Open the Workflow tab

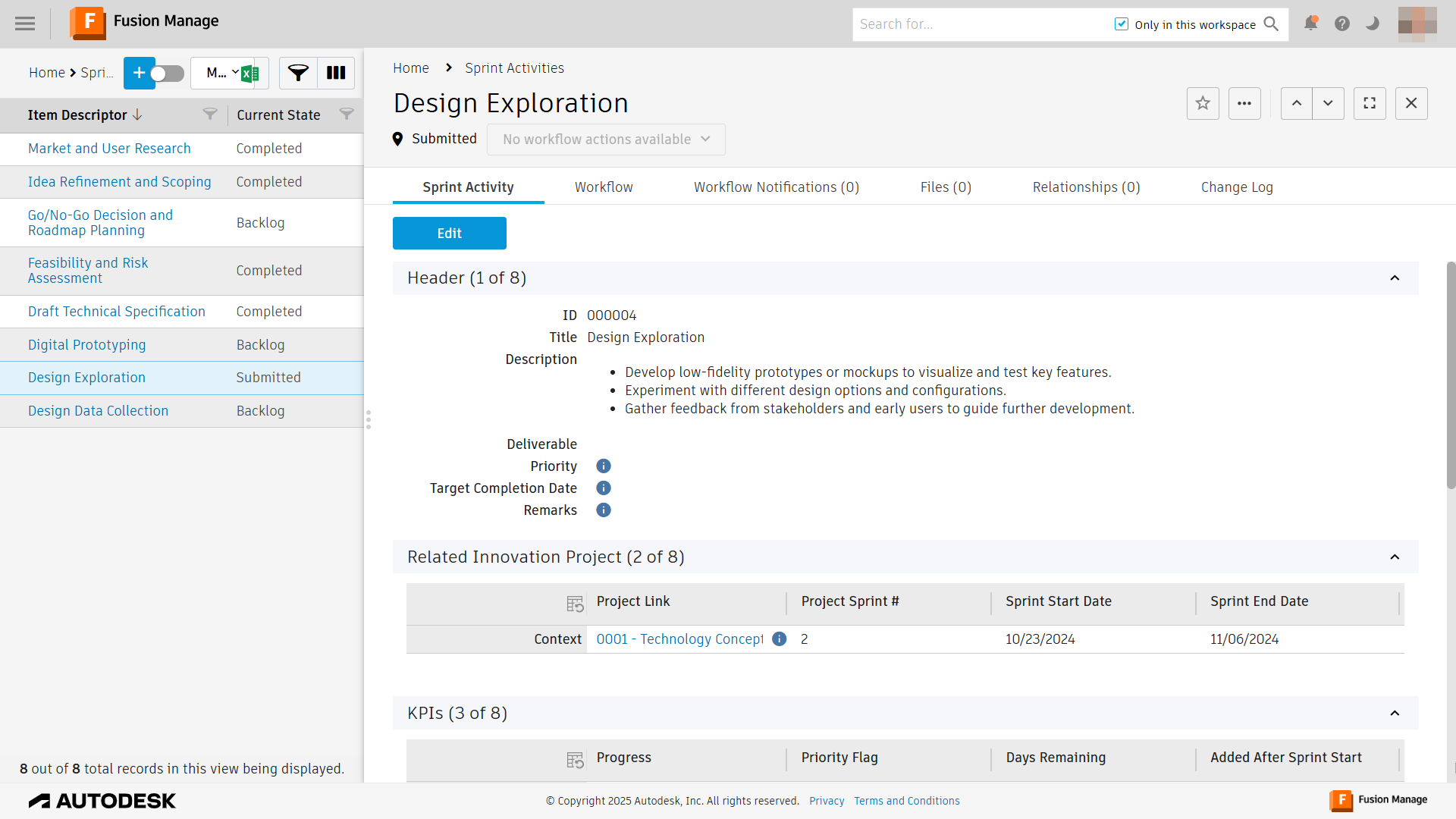tap(604, 187)
